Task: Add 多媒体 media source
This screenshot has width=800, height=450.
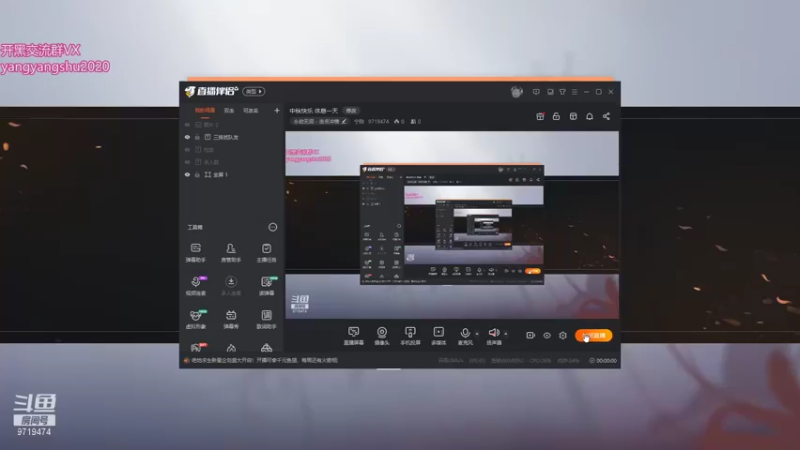Action: pos(438,336)
